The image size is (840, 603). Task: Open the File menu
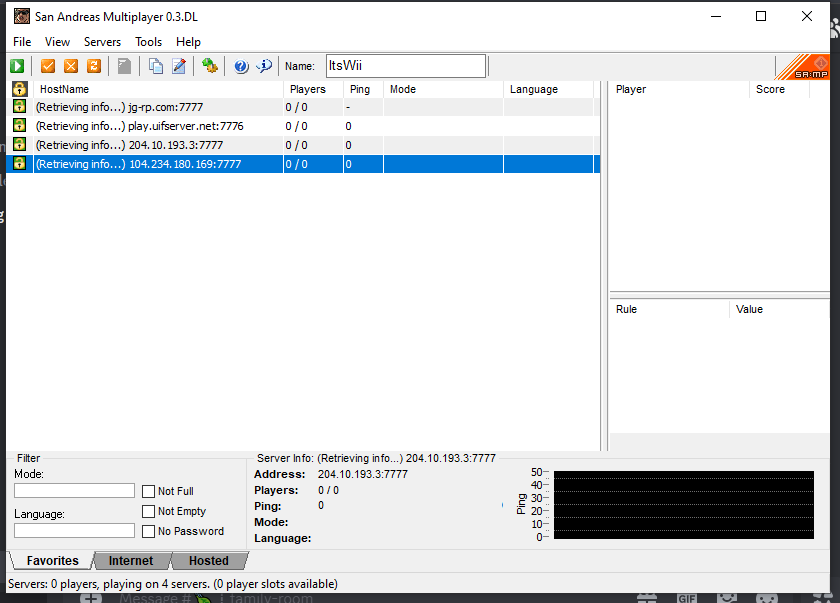(22, 42)
